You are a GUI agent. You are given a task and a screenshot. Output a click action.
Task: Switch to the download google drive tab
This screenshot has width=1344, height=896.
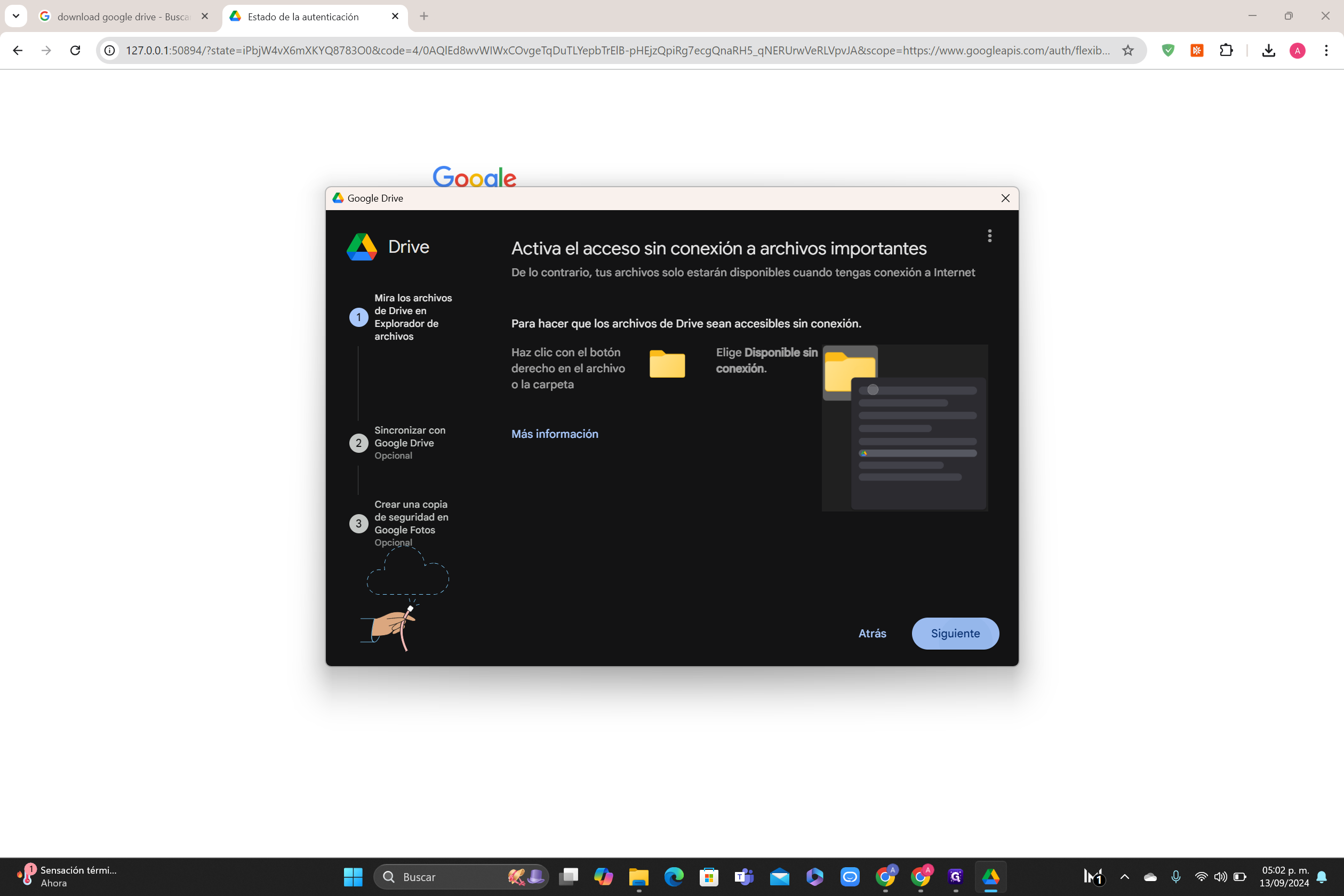[124, 17]
